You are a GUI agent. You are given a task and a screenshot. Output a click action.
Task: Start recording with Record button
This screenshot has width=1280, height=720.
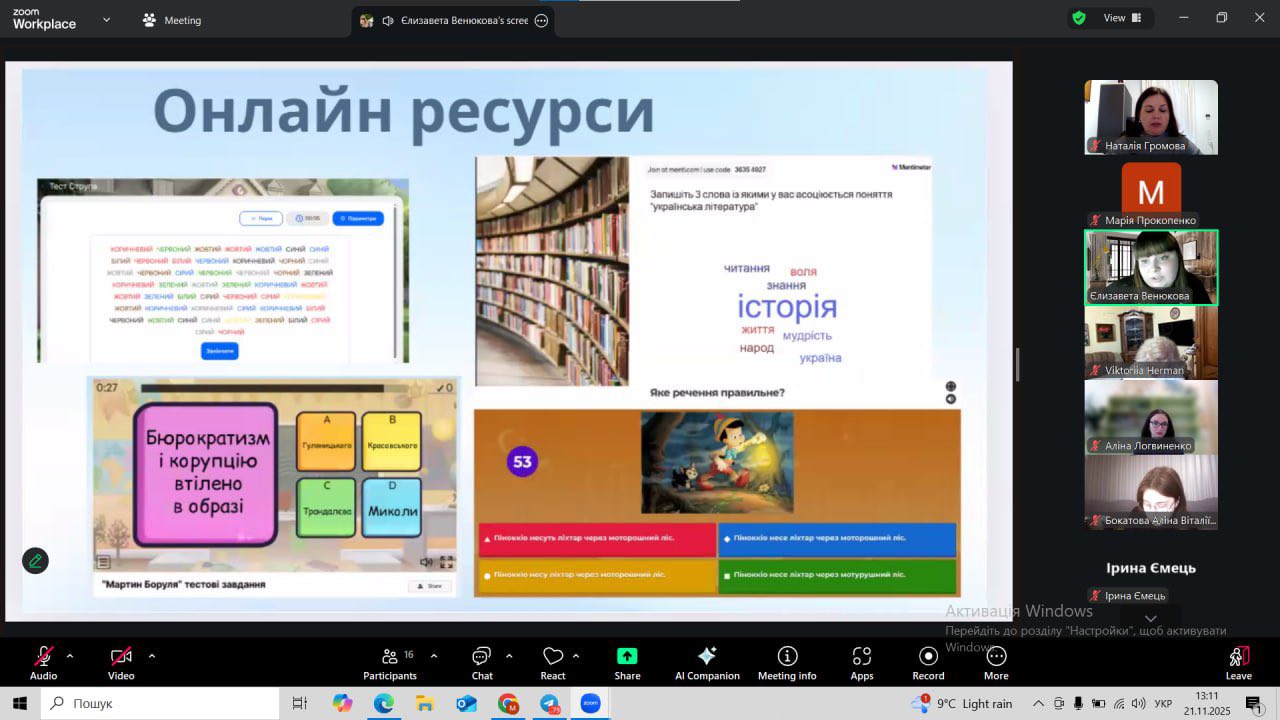pos(928,662)
